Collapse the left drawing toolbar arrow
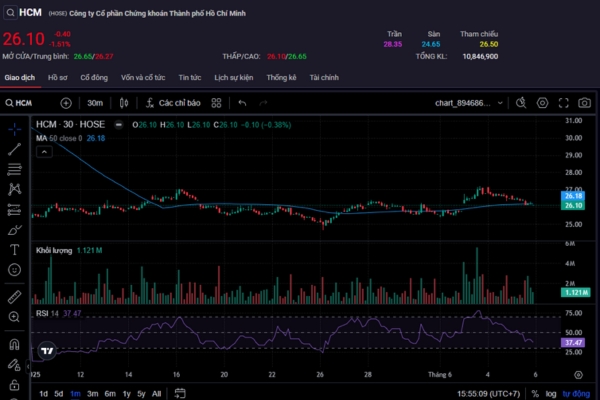Image resolution: width=600 pixels, height=400 pixels. click(x=28, y=367)
